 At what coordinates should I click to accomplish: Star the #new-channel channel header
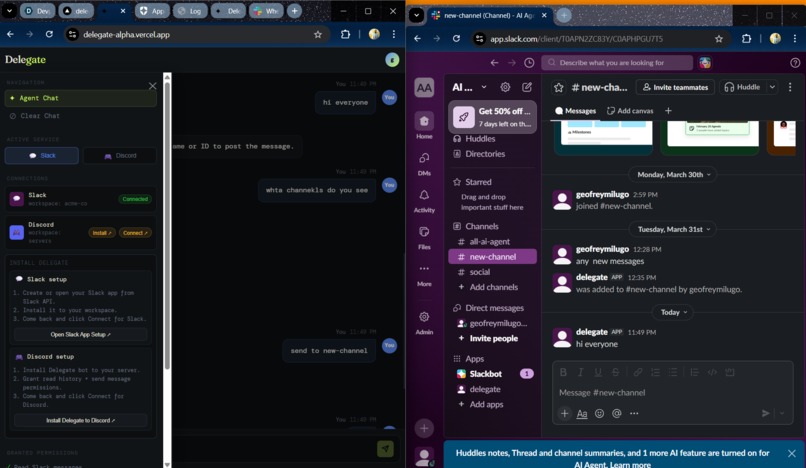coord(559,87)
